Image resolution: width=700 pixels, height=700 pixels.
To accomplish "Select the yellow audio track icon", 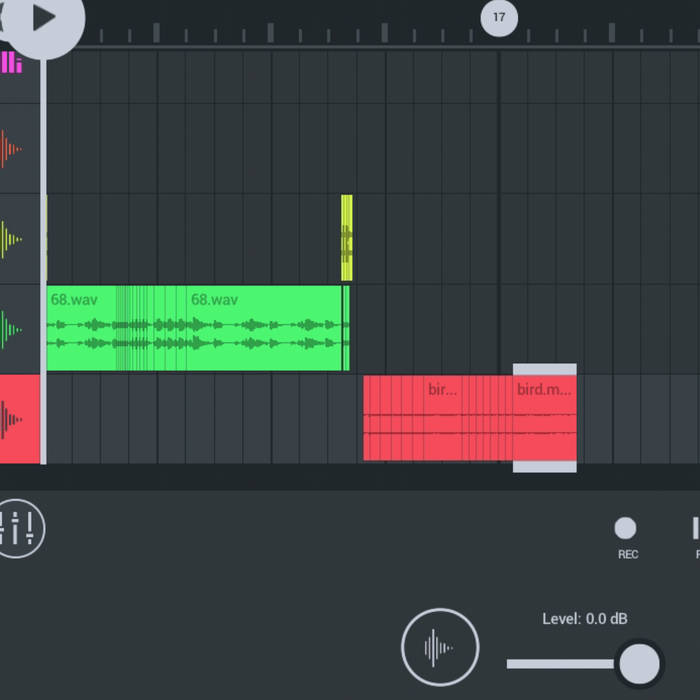I will click(x=12, y=239).
